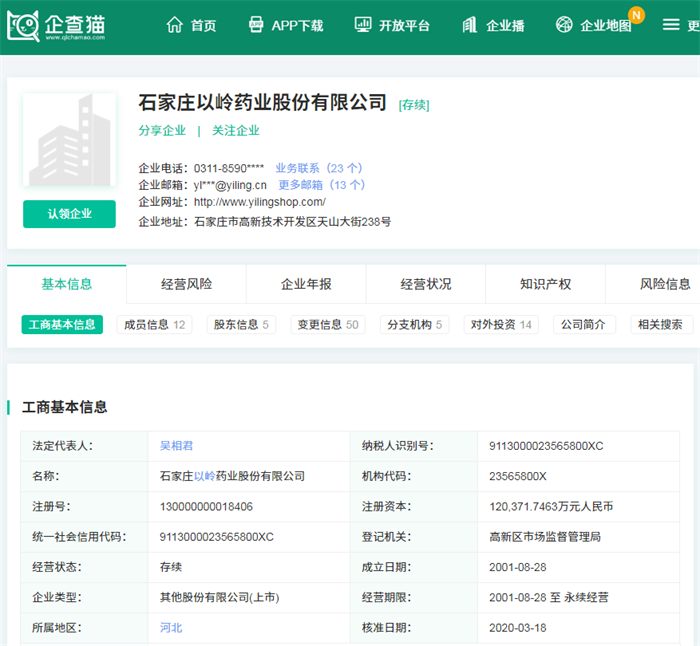Click the 企业电话 number 0311-8590****
This screenshot has width=700, height=646.
[x=229, y=168]
